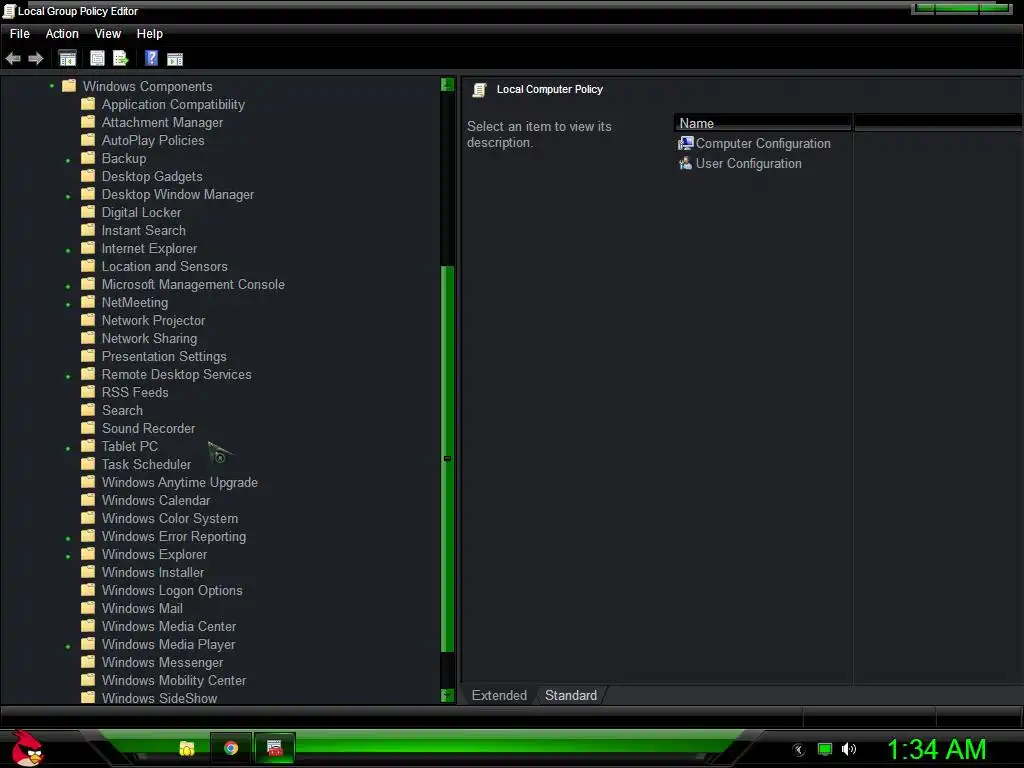Expand the Windows Error Reporting node
Screen dimensions: 1024x768
68,538
